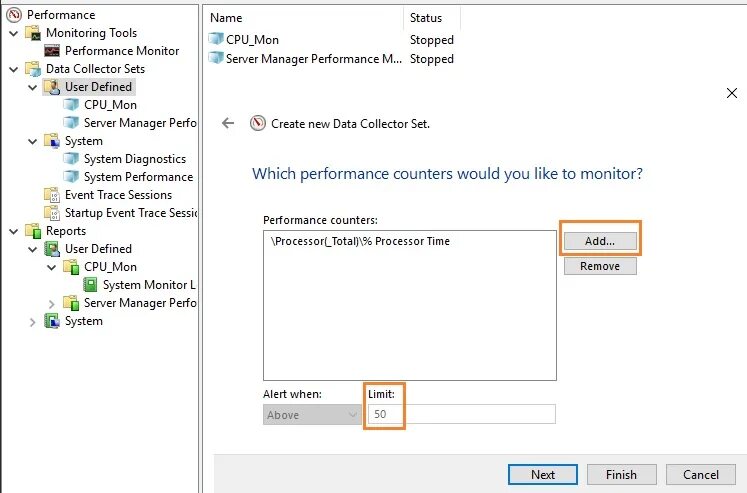
Task: Click the Remove button
Action: [599, 266]
